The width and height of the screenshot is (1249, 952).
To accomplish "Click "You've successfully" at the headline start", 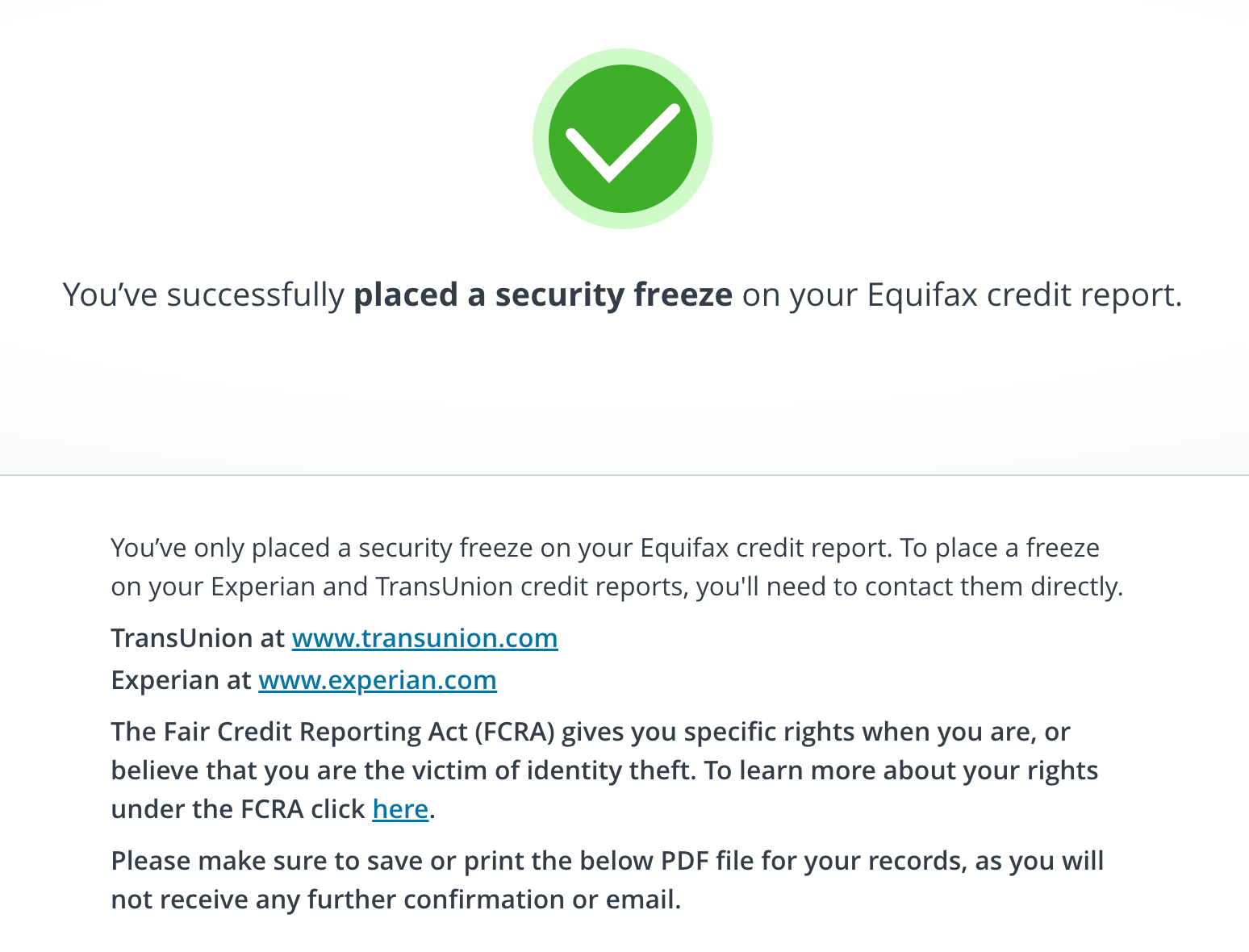I will [x=203, y=295].
